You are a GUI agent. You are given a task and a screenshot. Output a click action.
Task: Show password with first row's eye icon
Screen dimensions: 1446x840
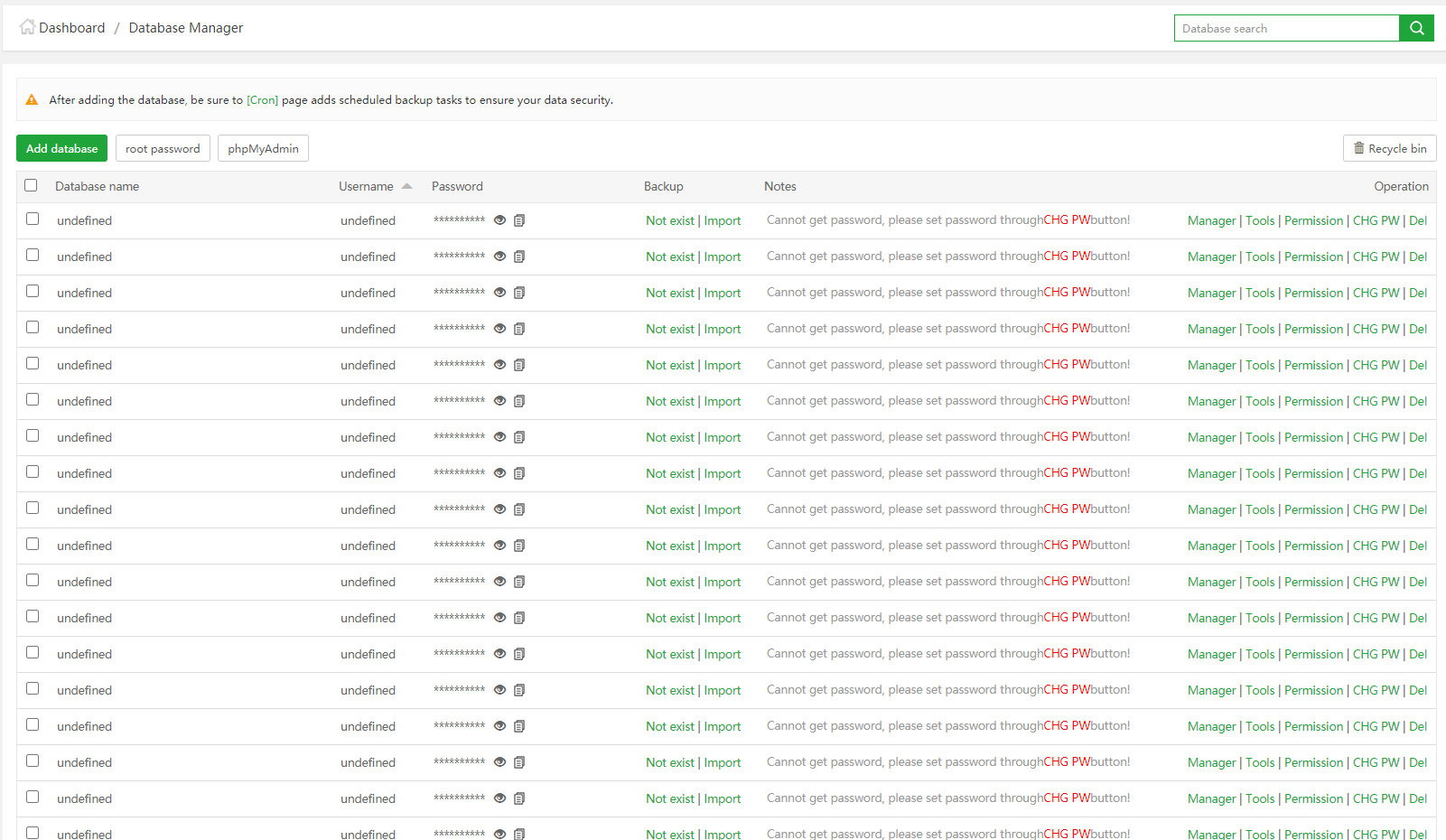click(x=499, y=220)
